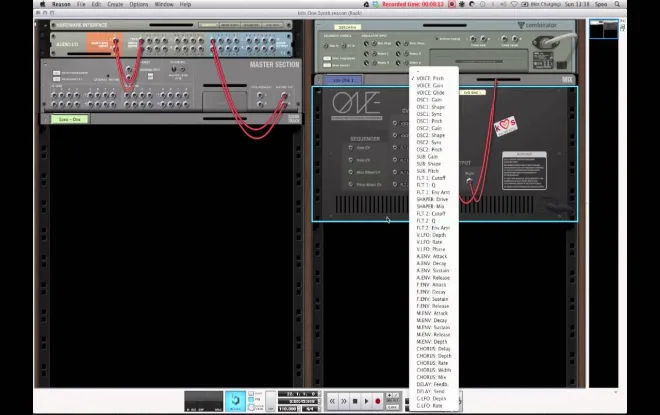
Task: Select A.ENV: Attack in the popup list
Action: [x=434, y=256]
